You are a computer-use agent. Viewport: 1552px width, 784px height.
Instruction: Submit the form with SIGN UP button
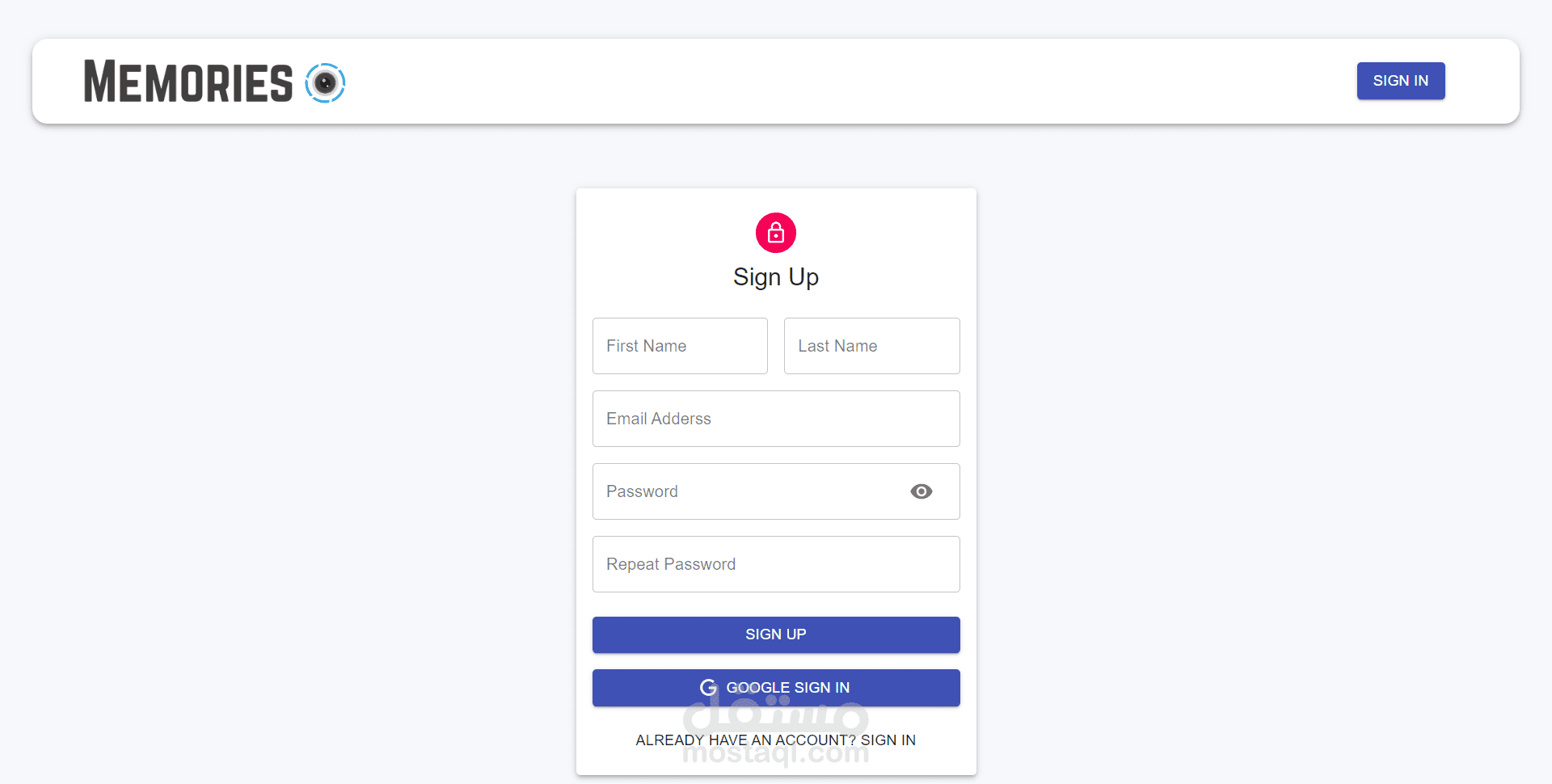[x=776, y=634]
